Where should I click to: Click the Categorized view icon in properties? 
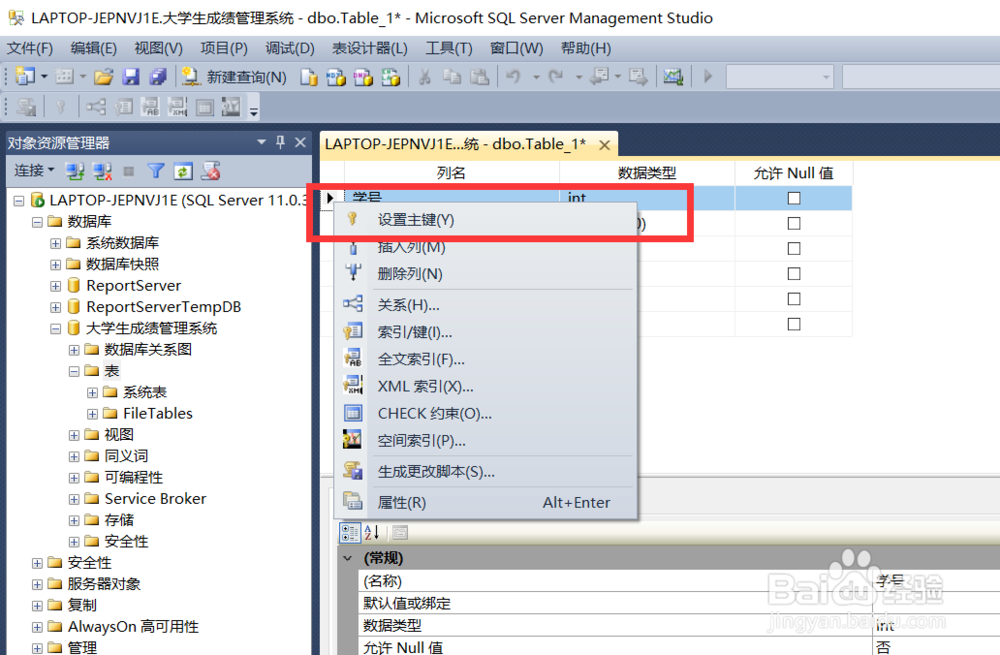point(349,533)
